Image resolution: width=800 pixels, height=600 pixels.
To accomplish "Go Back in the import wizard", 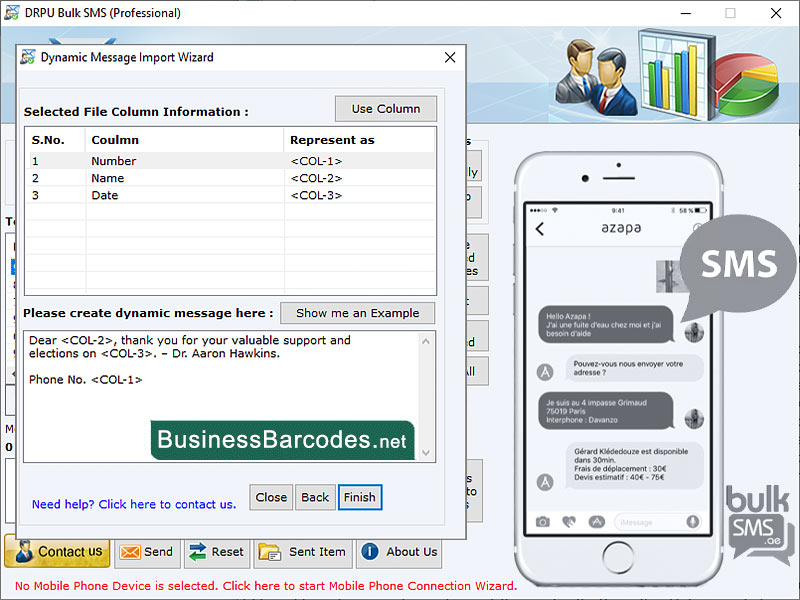I will coord(315,497).
